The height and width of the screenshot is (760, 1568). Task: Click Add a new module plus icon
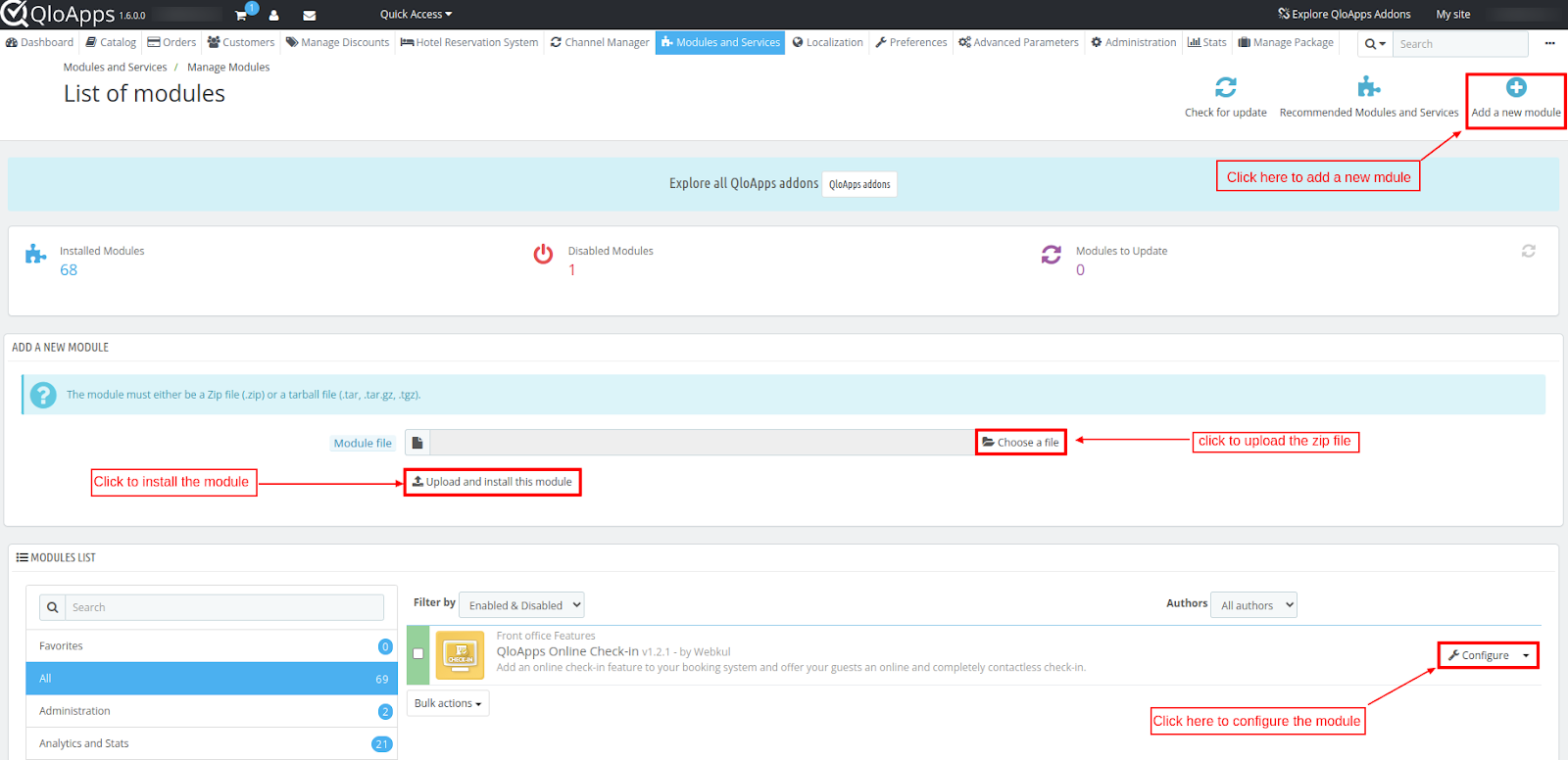tap(1516, 87)
